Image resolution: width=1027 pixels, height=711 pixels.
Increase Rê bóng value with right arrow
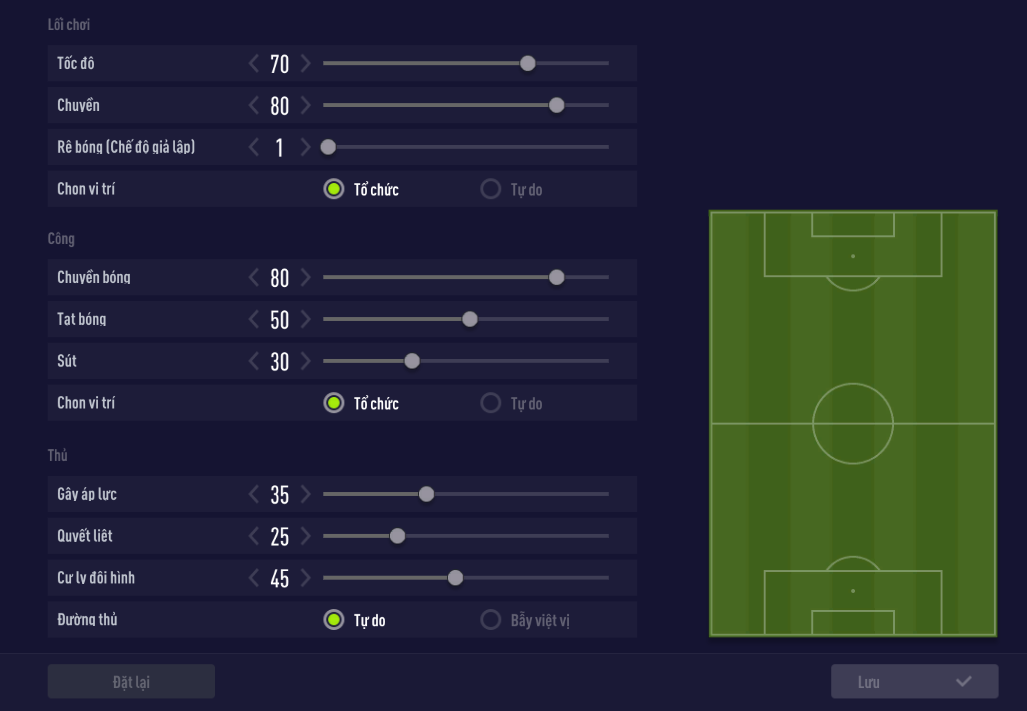click(x=305, y=148)
